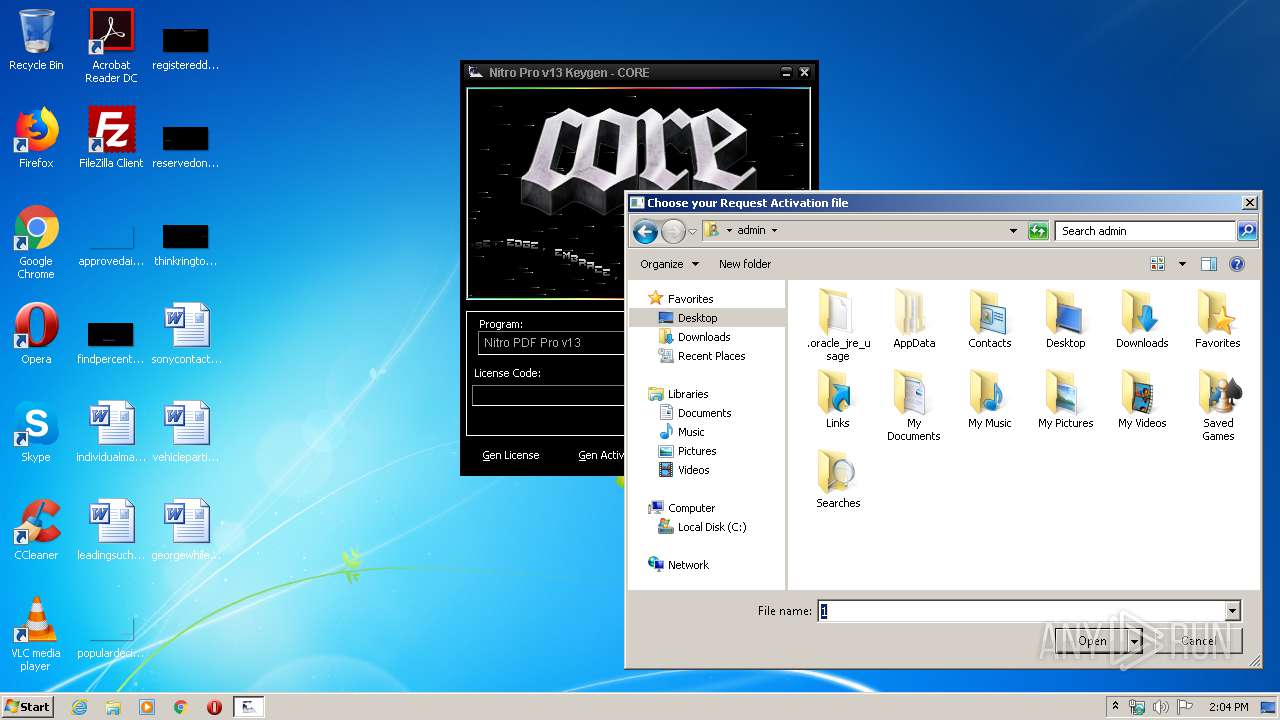Click the Cancel button
Image resolution: width=1280 pixels, height=720 pixels.
click(x=1198, y=641)
